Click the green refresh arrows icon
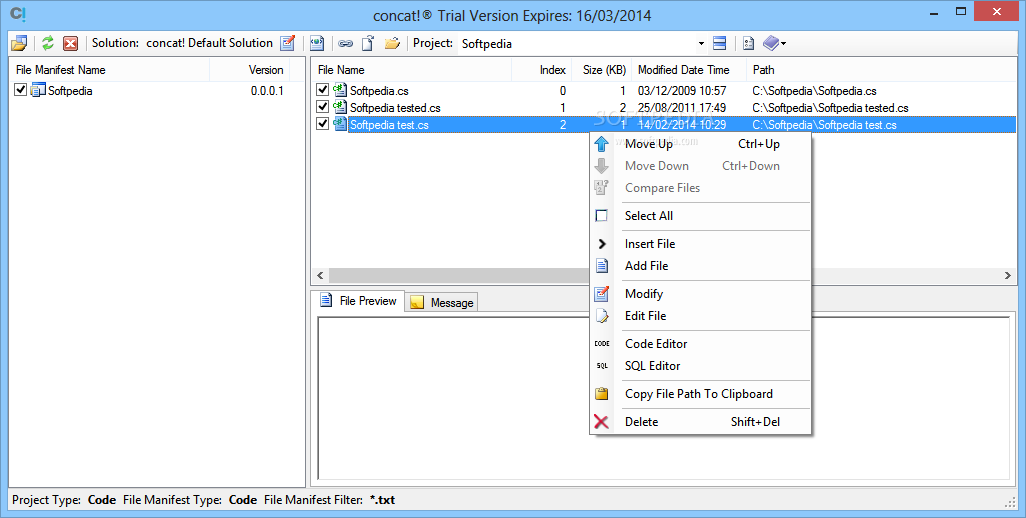Image resolution: width=1026 pixels, height=518 pixels. click(48, 44)
